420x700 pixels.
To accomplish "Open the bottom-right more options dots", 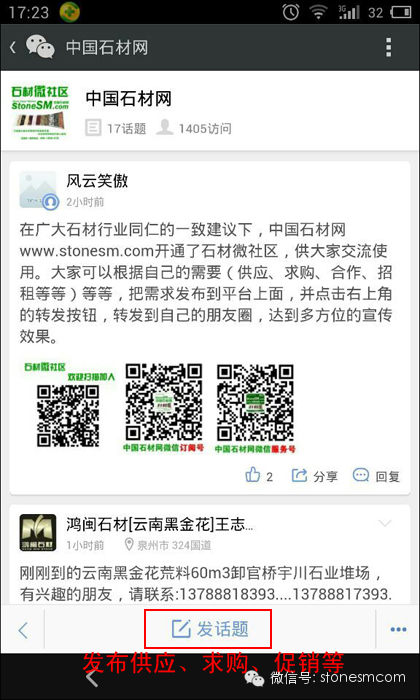I will [x=398, y=629].
